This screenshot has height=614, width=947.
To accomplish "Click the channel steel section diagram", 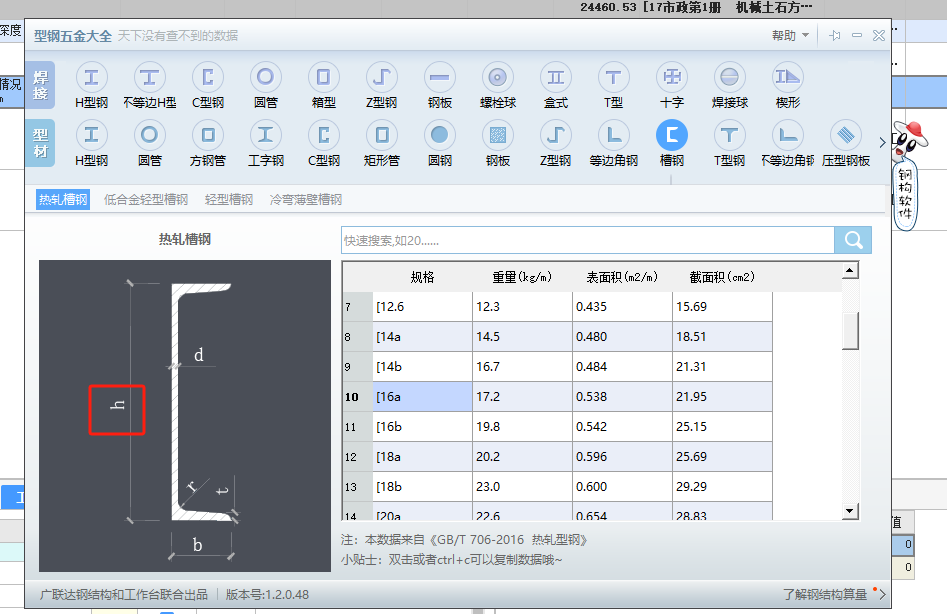I will click(185, 415).
